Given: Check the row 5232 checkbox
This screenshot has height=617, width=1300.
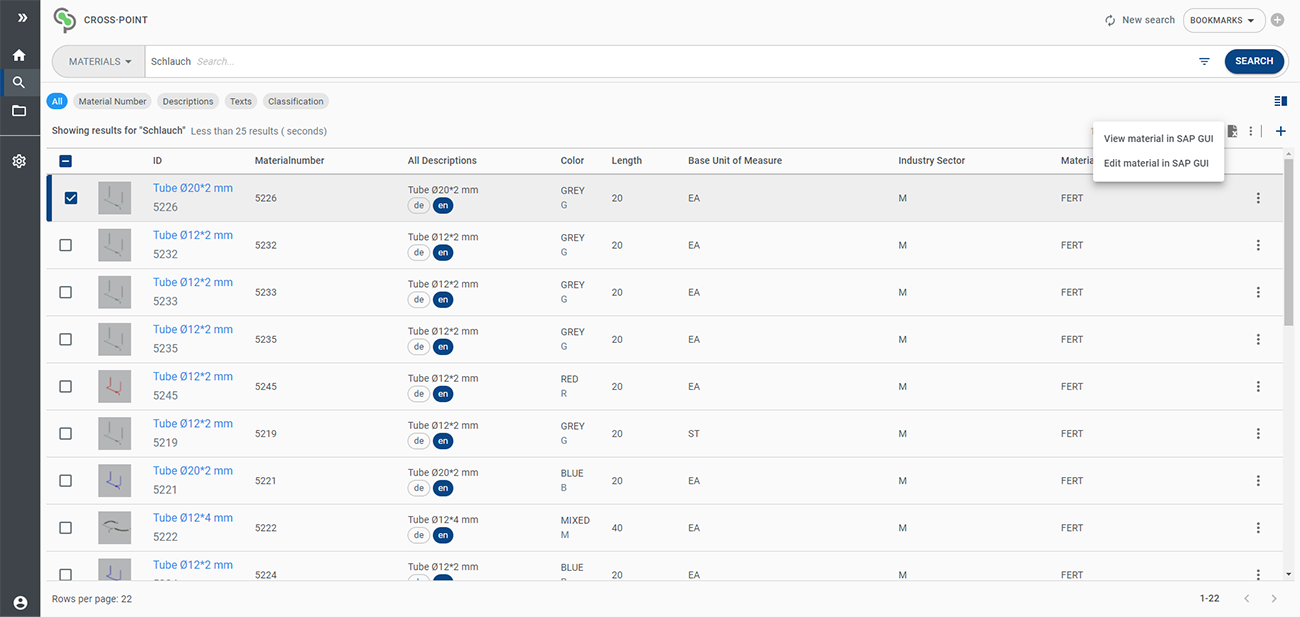Looking at the screenshot, I should click(x=65, y=245).
